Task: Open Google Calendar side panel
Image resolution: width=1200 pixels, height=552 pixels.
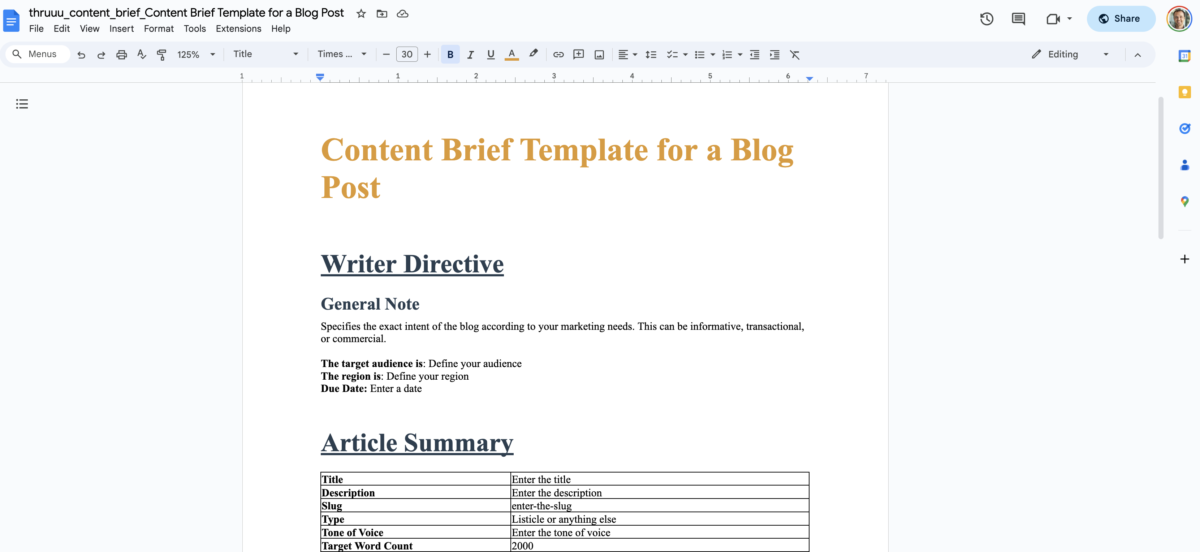Action: pos(1184,55)
